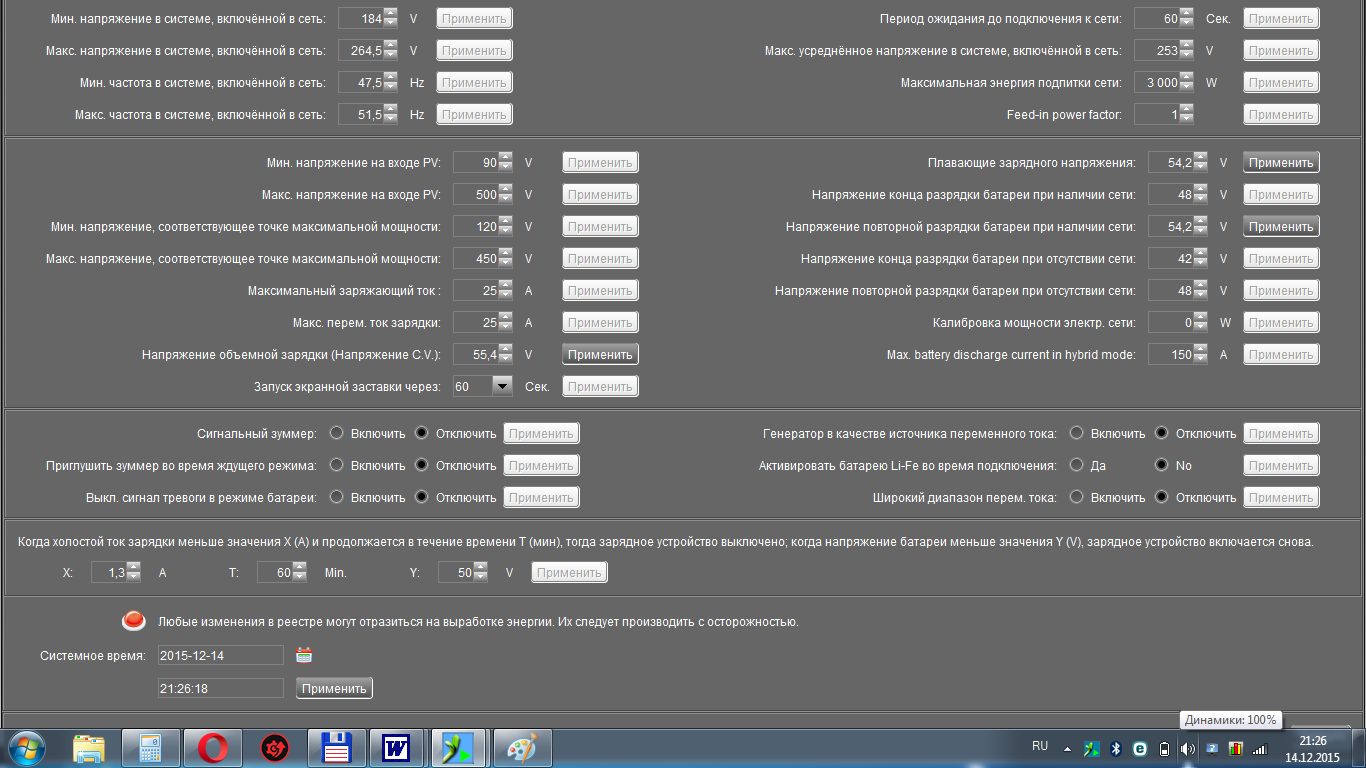
Task: Click the Мин. частота value field 47,5
Action: (361, 82)
